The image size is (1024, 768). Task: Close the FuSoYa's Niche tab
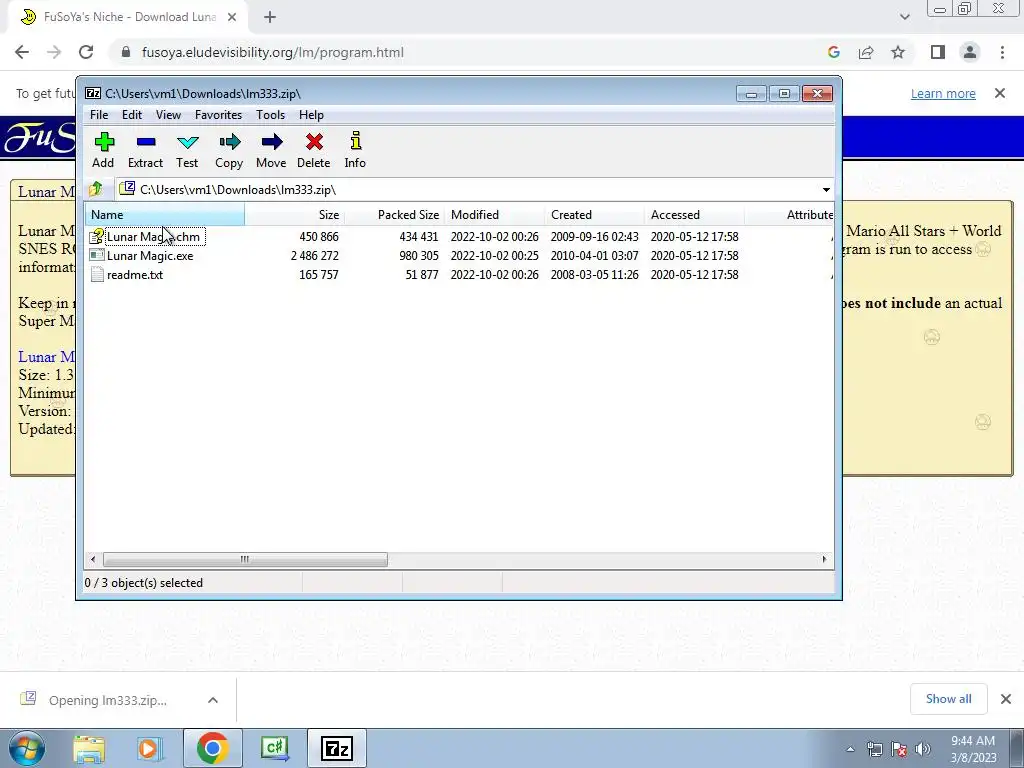(232, 17)
